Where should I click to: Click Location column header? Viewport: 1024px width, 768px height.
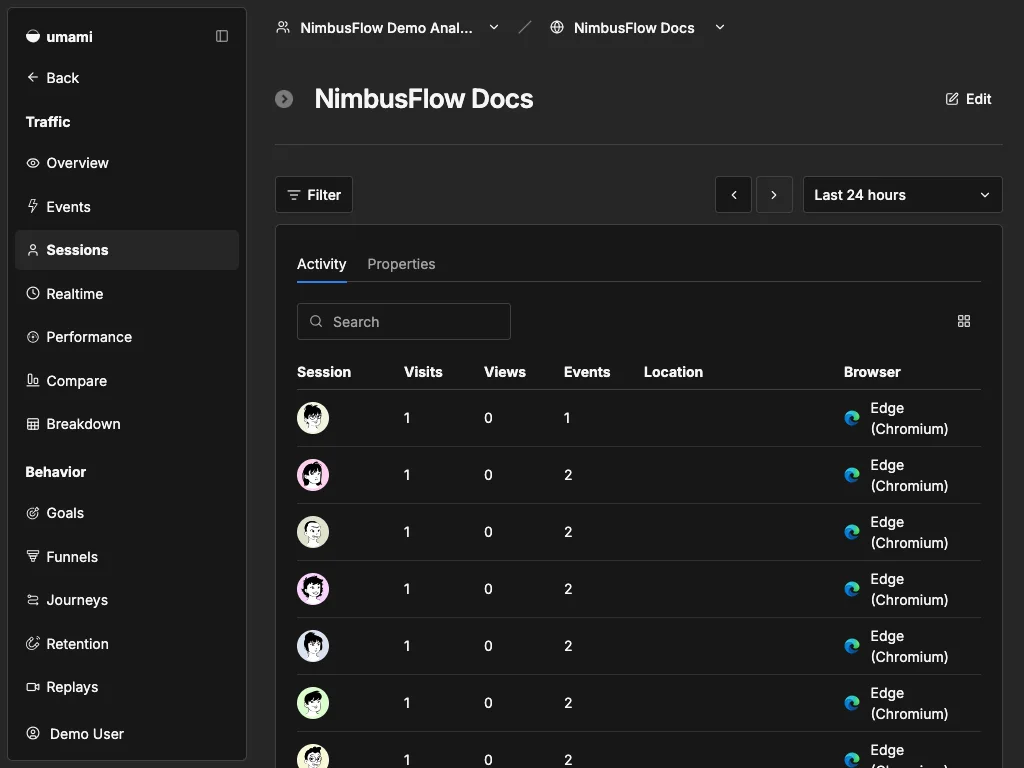coord(673,372)
